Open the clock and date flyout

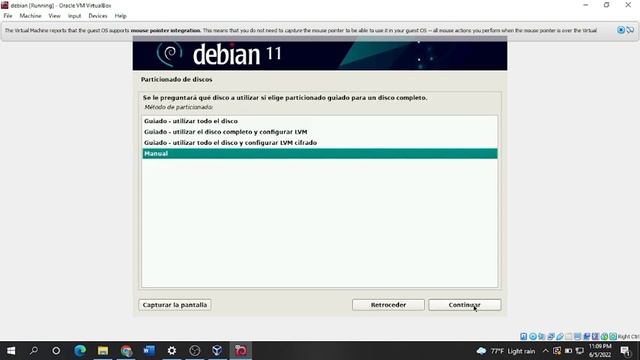[600, 351]
